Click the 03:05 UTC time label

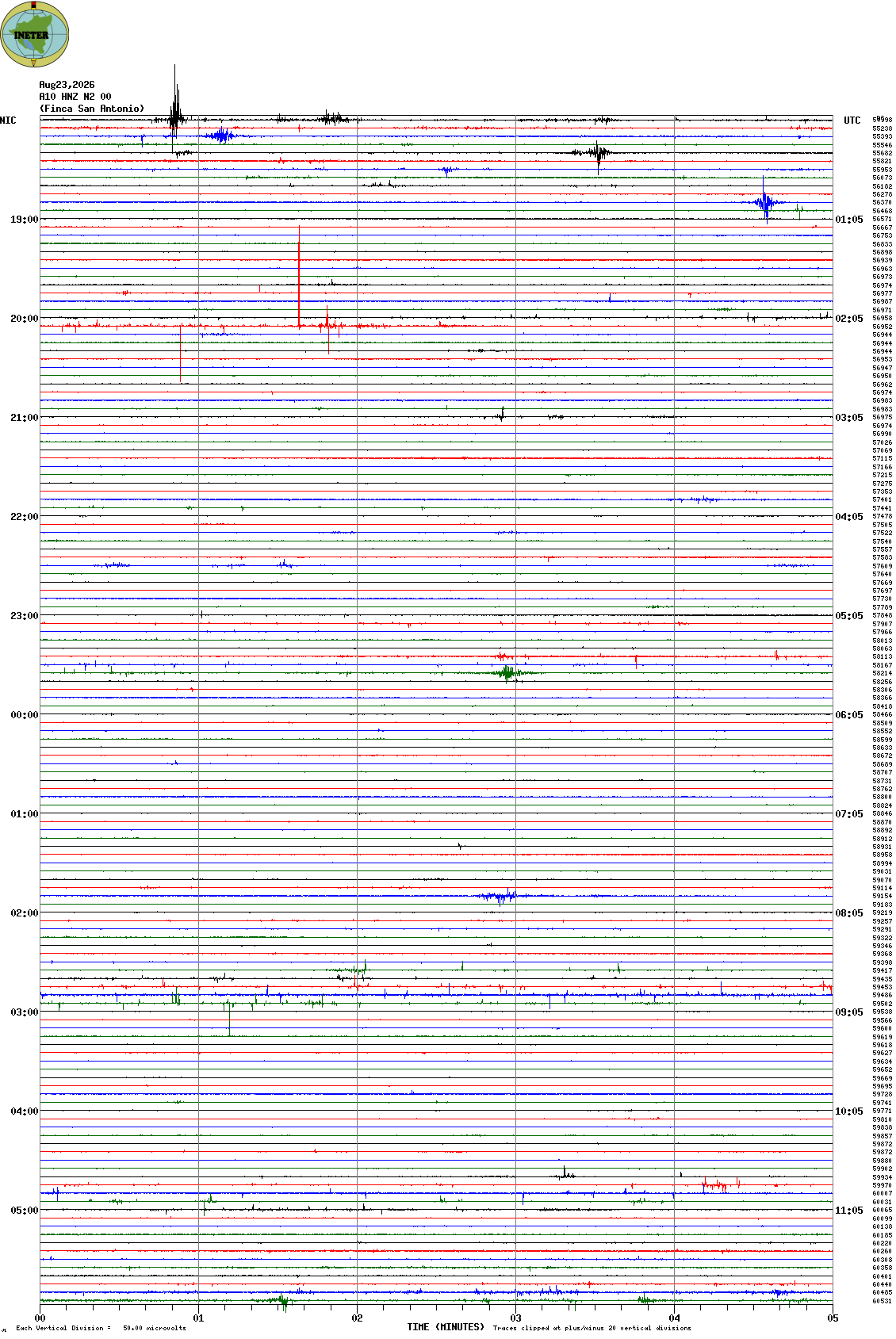coord(849,418)
